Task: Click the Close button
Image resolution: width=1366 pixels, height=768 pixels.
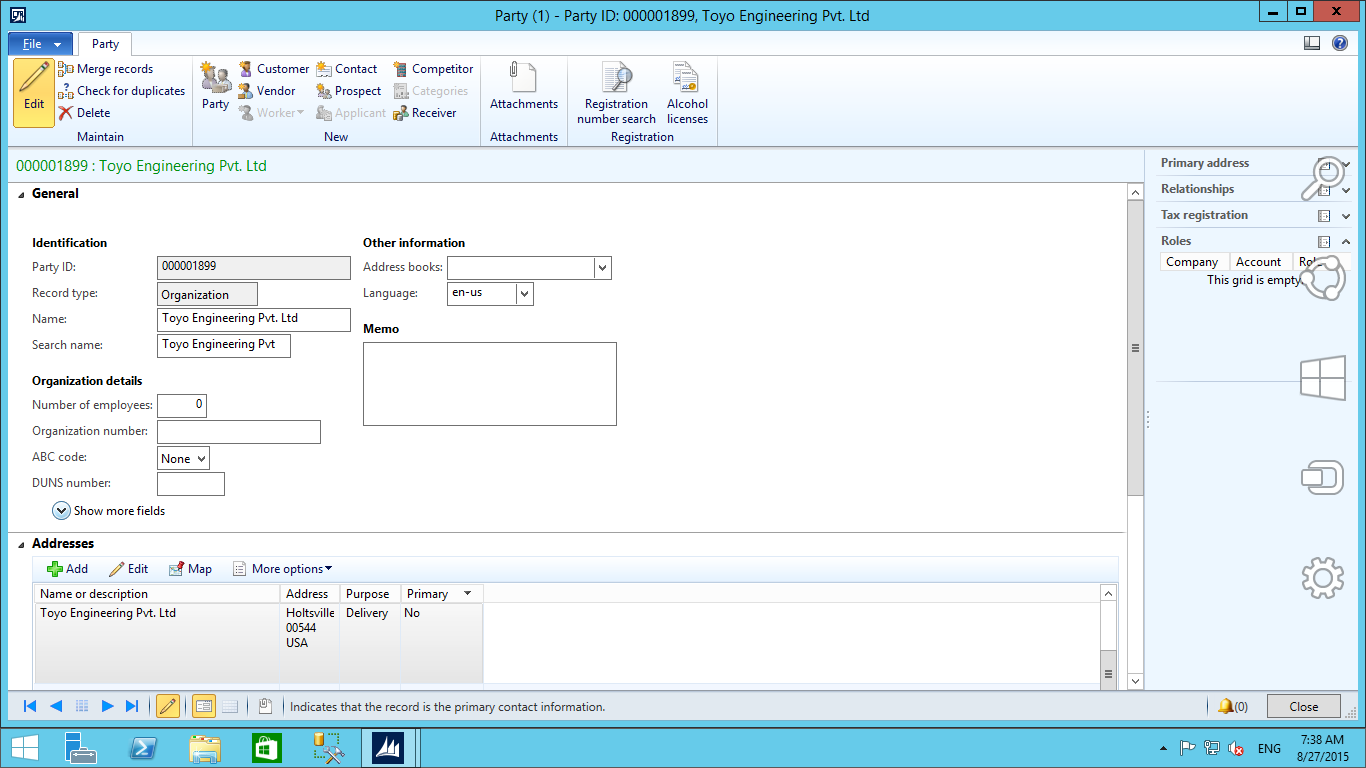Action: pyautogui.click(x=1304, y=706)
